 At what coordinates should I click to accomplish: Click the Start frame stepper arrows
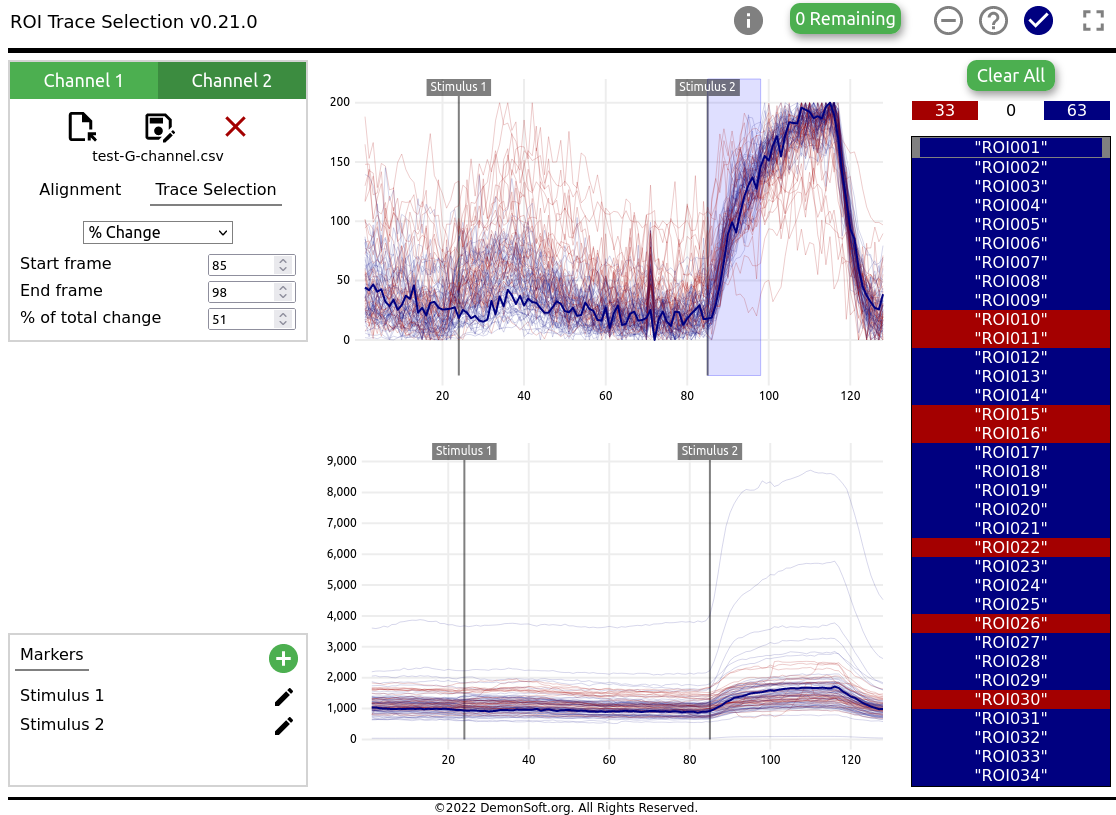click(x=284, y=265)
